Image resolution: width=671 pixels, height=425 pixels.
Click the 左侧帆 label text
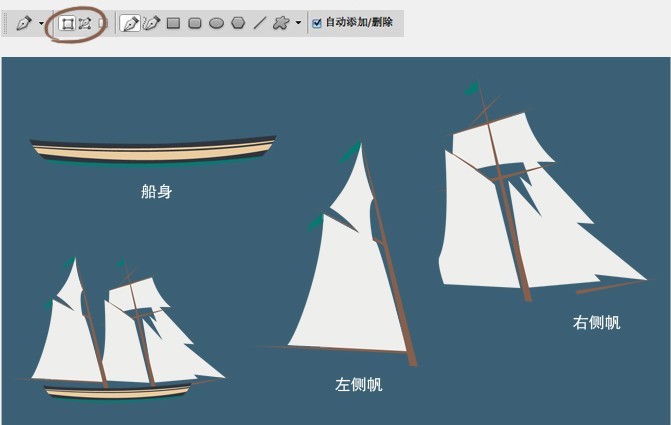[x=359, y=384]
